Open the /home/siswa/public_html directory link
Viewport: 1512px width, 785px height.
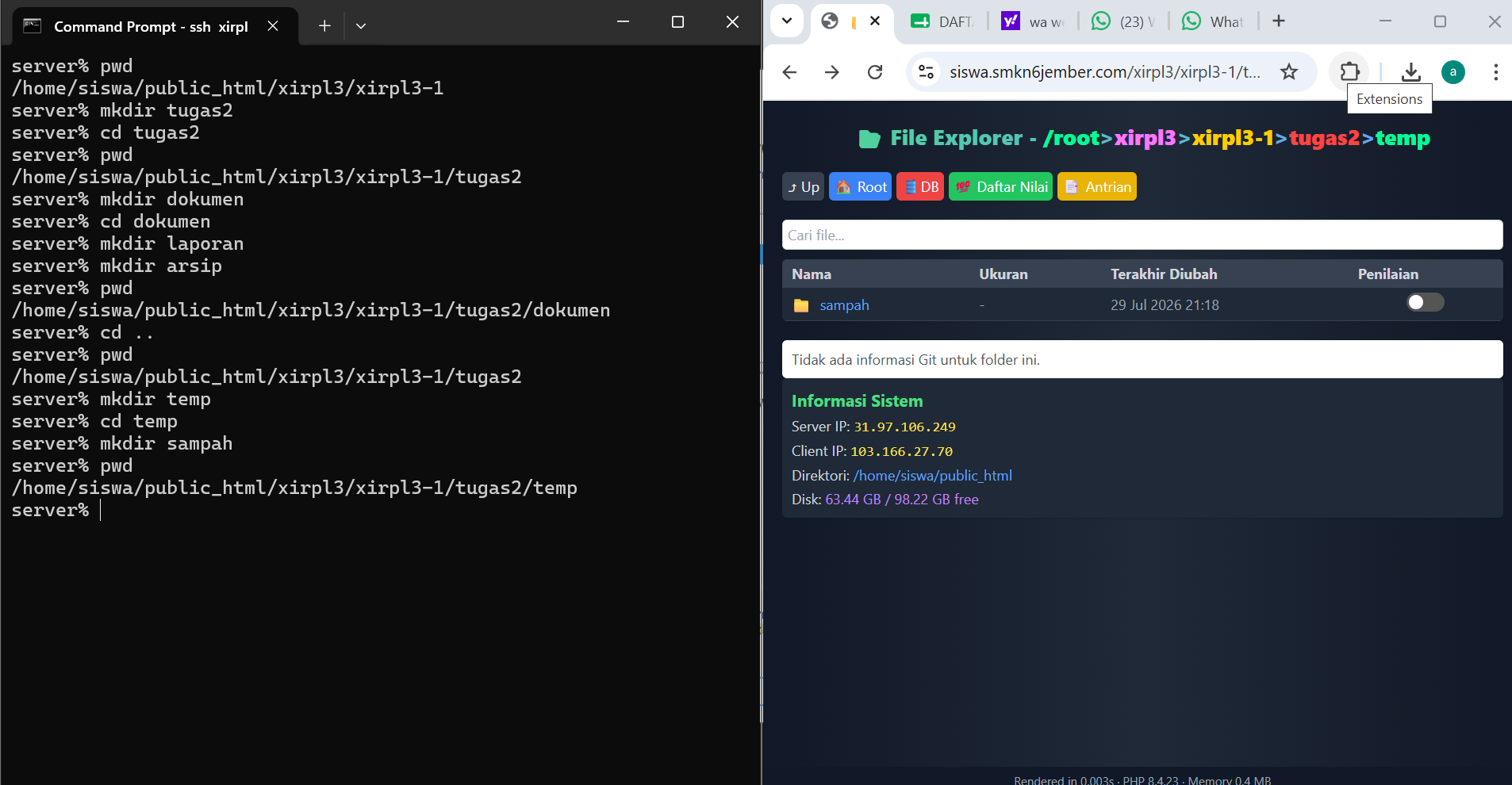click(933, 476)
